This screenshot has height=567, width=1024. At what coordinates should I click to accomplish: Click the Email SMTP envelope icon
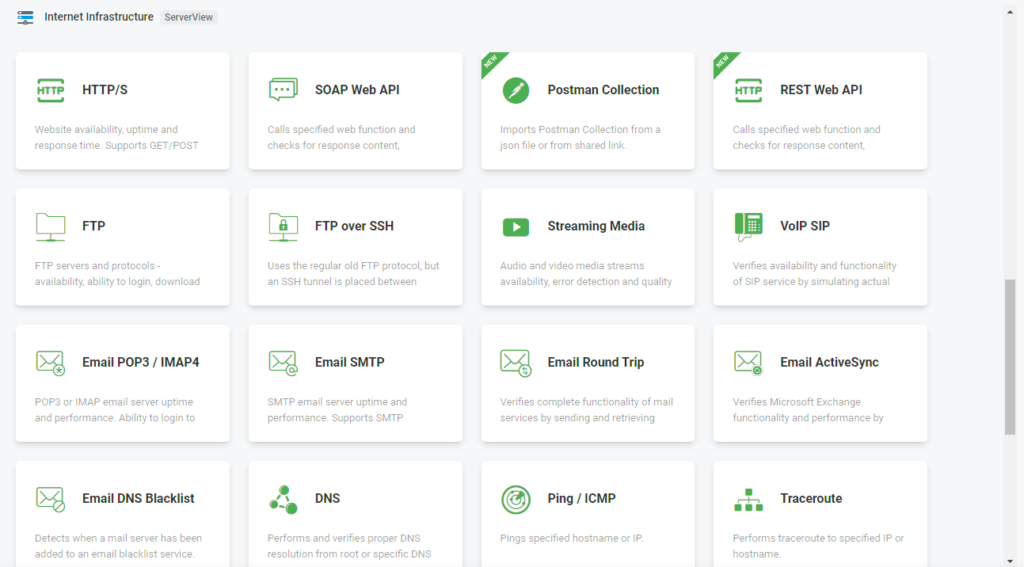[283, 363]
